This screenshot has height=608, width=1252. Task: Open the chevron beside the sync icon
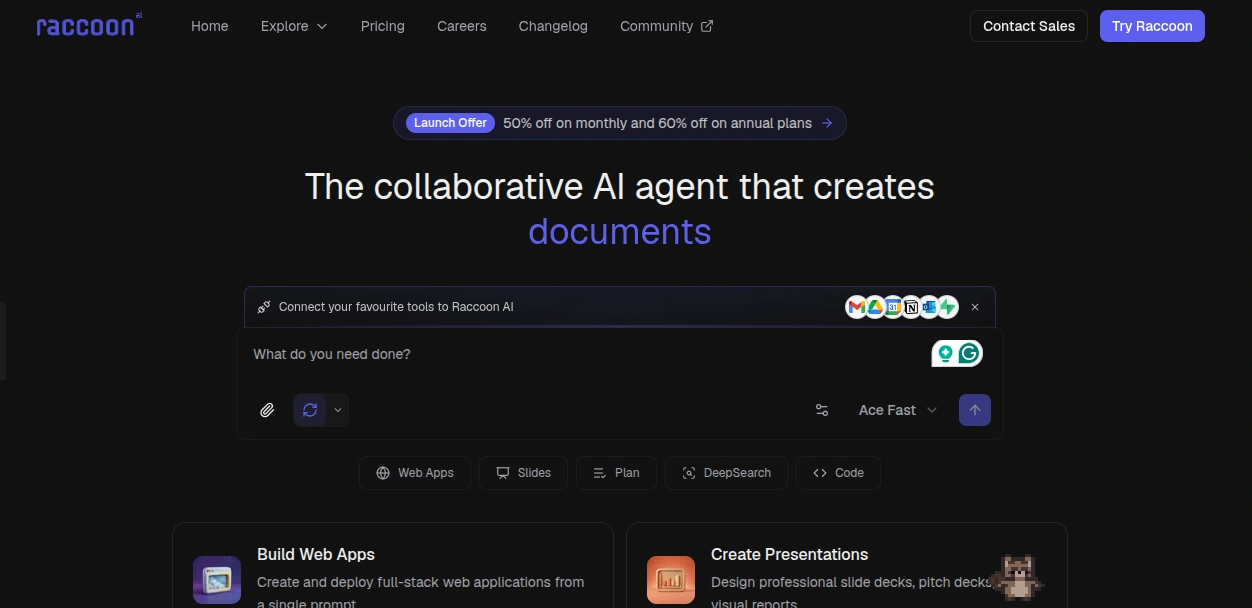[x=338, y=410]
